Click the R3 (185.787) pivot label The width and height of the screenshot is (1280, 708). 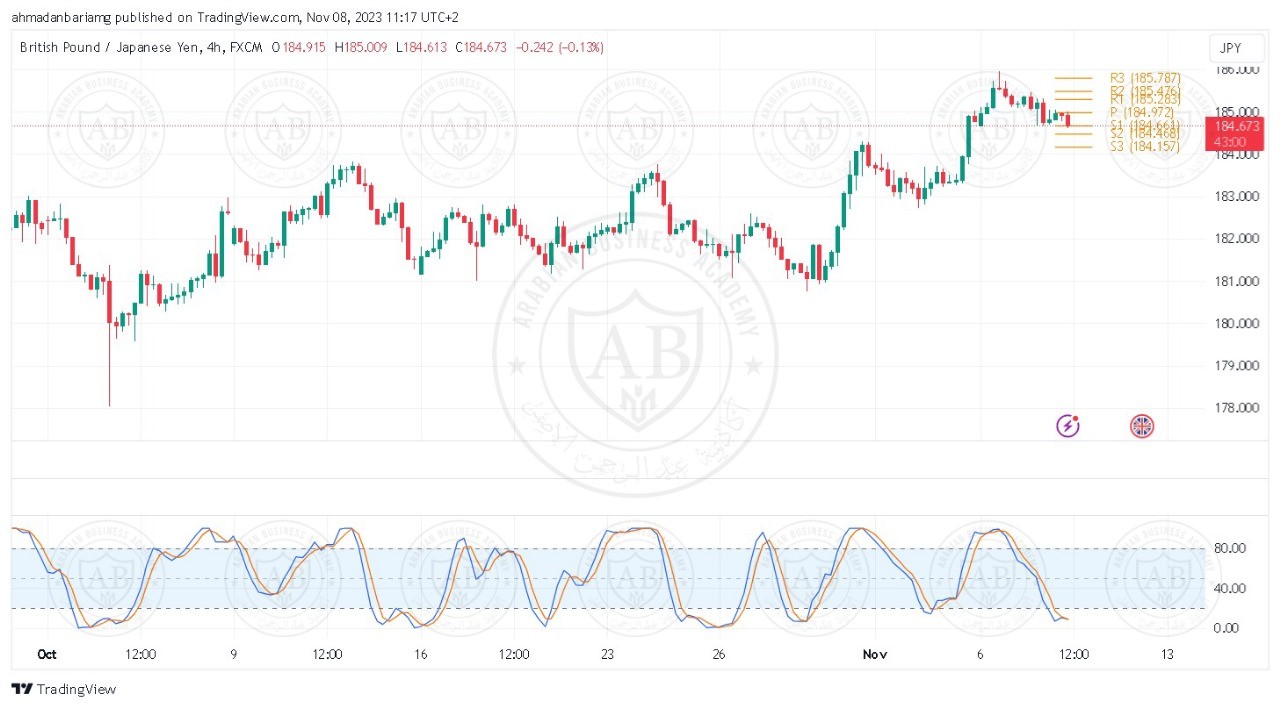(x=1144, y=77)
